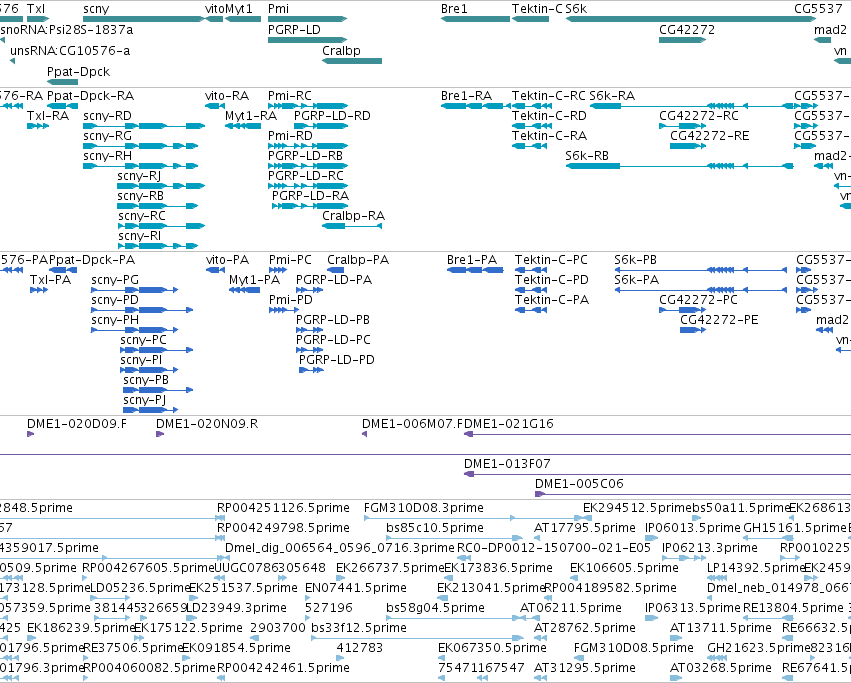Select the scny gene feature

[x=144, y=19]
